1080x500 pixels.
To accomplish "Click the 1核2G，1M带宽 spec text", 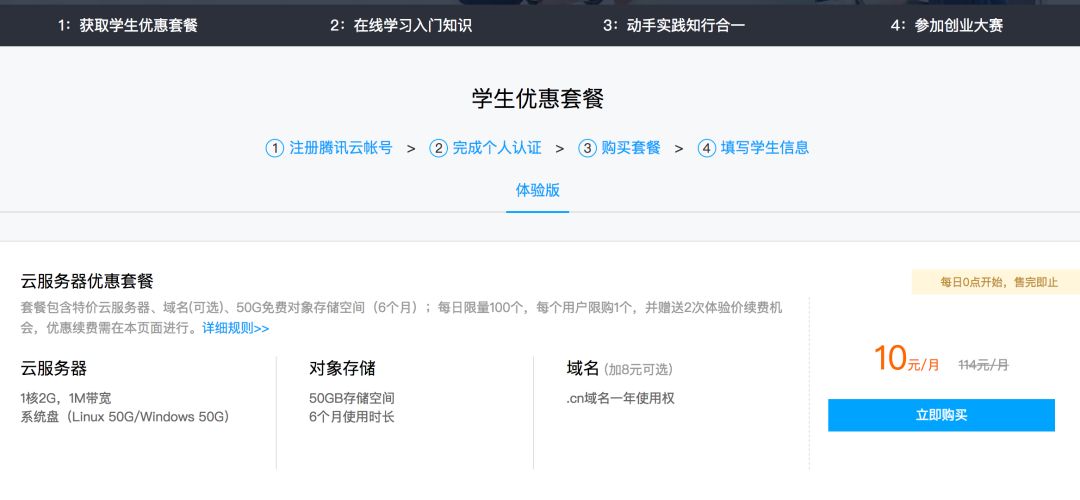I will 66,398.
